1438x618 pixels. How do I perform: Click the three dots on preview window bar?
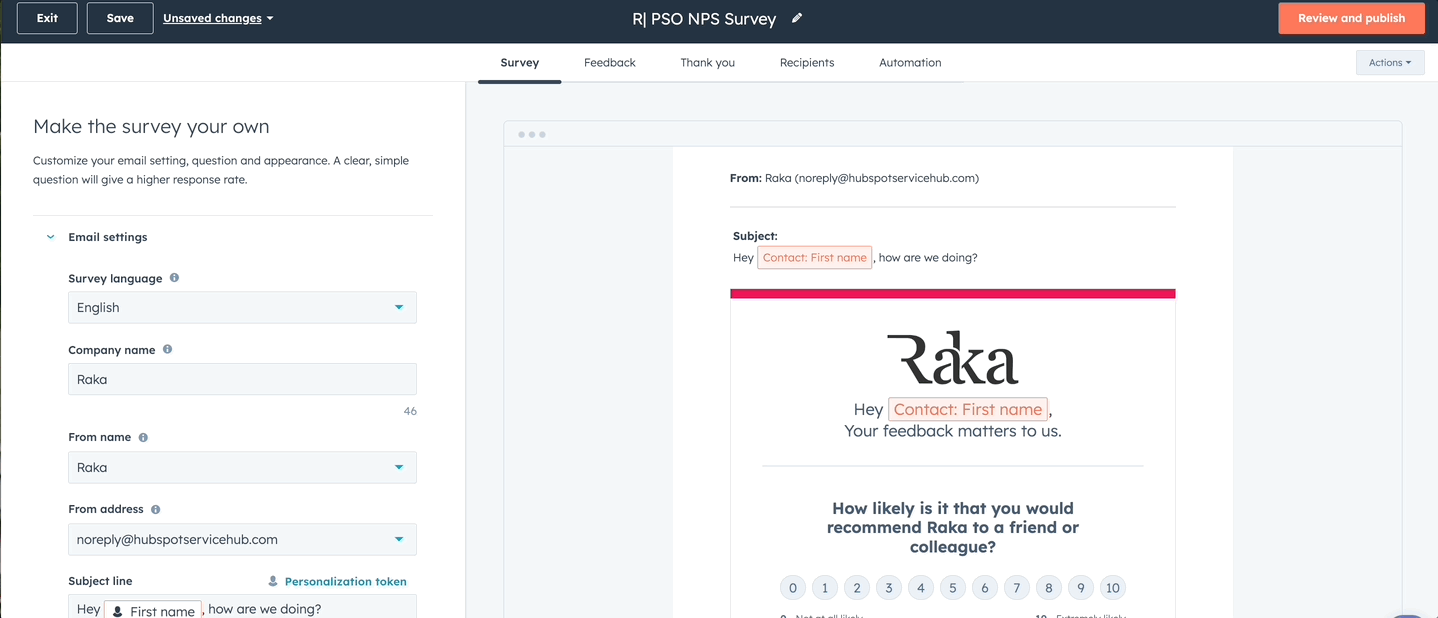click(x=531, y=134)
